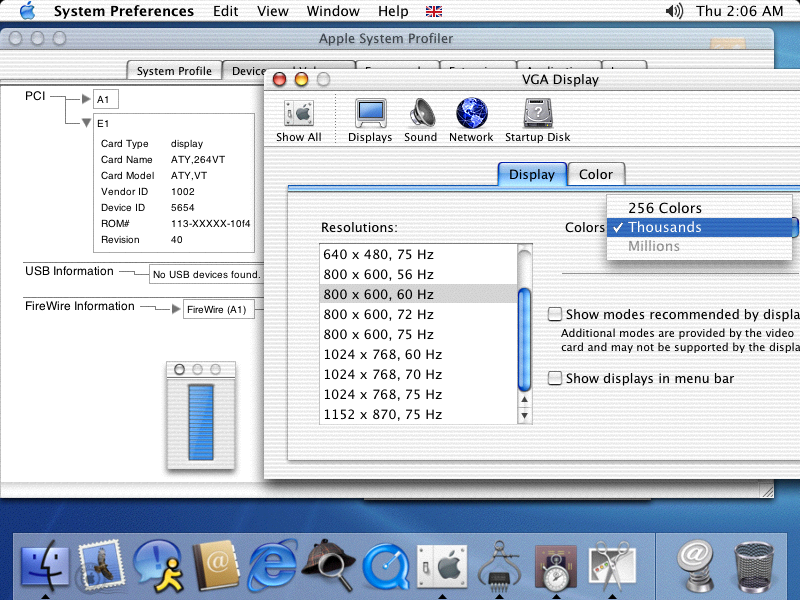The image size is (800, 600).
Task: Pick the greyed Millions colors option
Action: tap(699, 246)
